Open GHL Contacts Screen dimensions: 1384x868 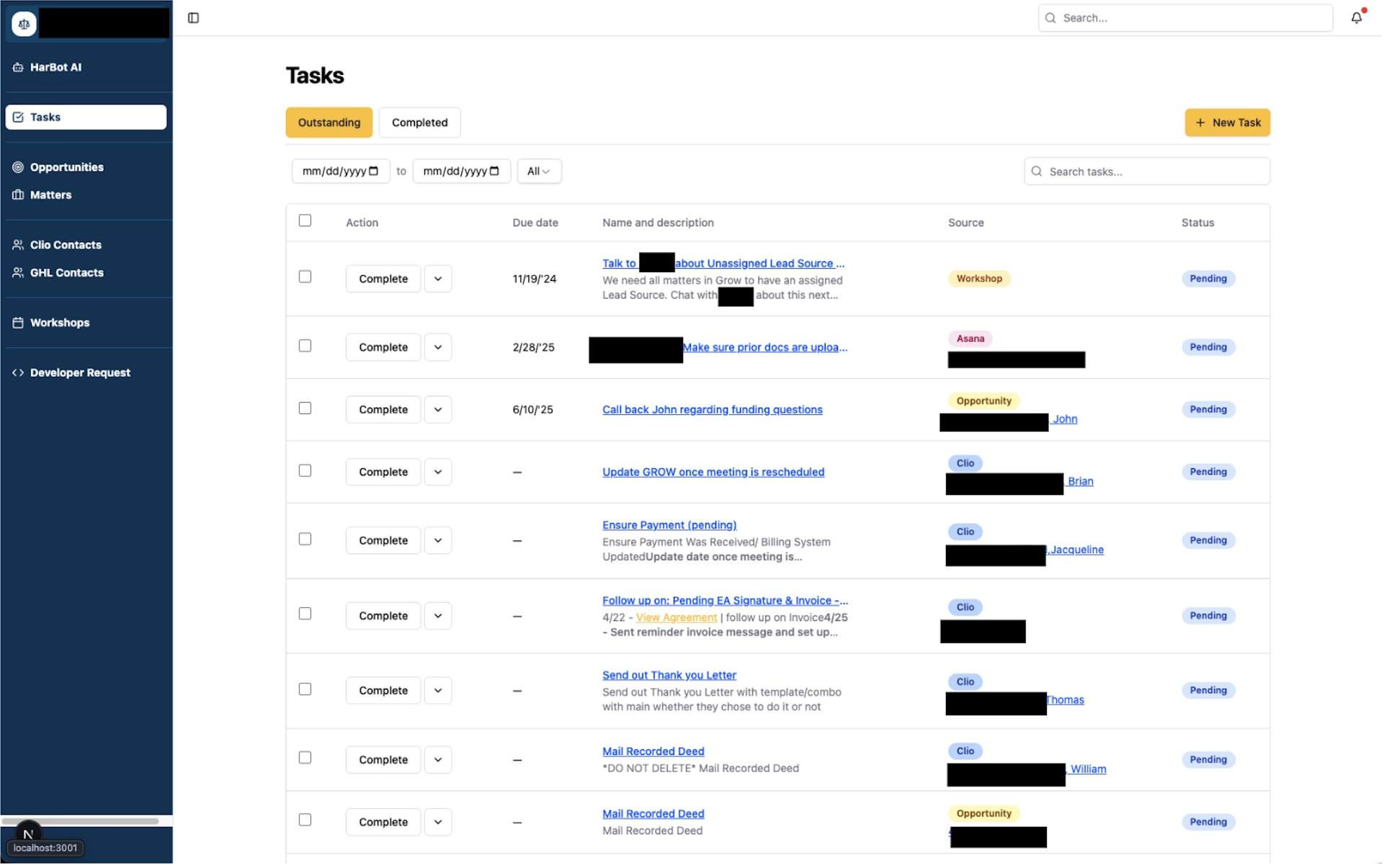[x=66, y=272]
